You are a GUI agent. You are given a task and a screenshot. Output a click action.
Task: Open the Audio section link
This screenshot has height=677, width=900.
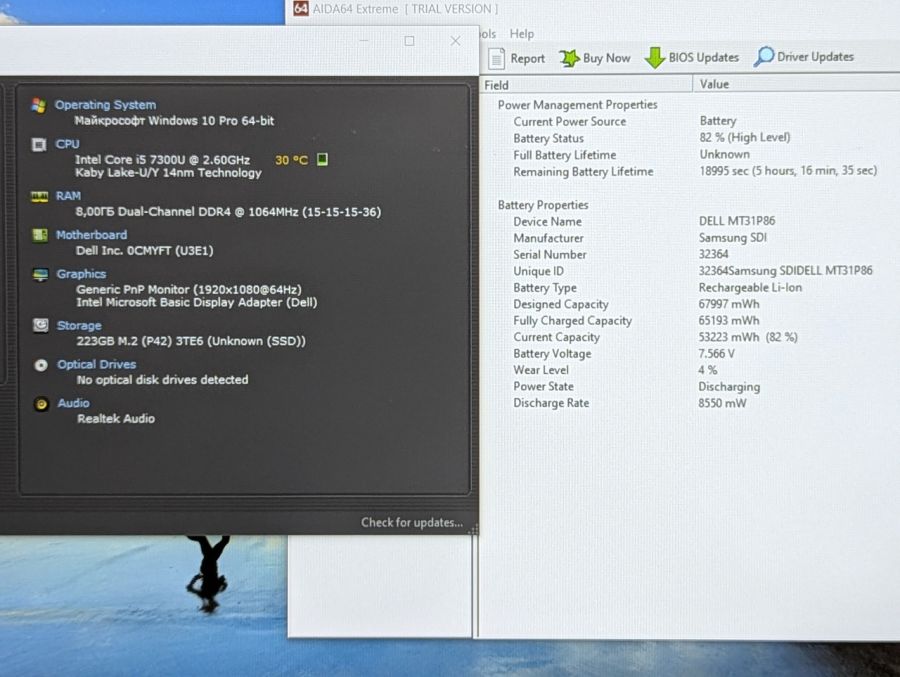pos(73,403)
